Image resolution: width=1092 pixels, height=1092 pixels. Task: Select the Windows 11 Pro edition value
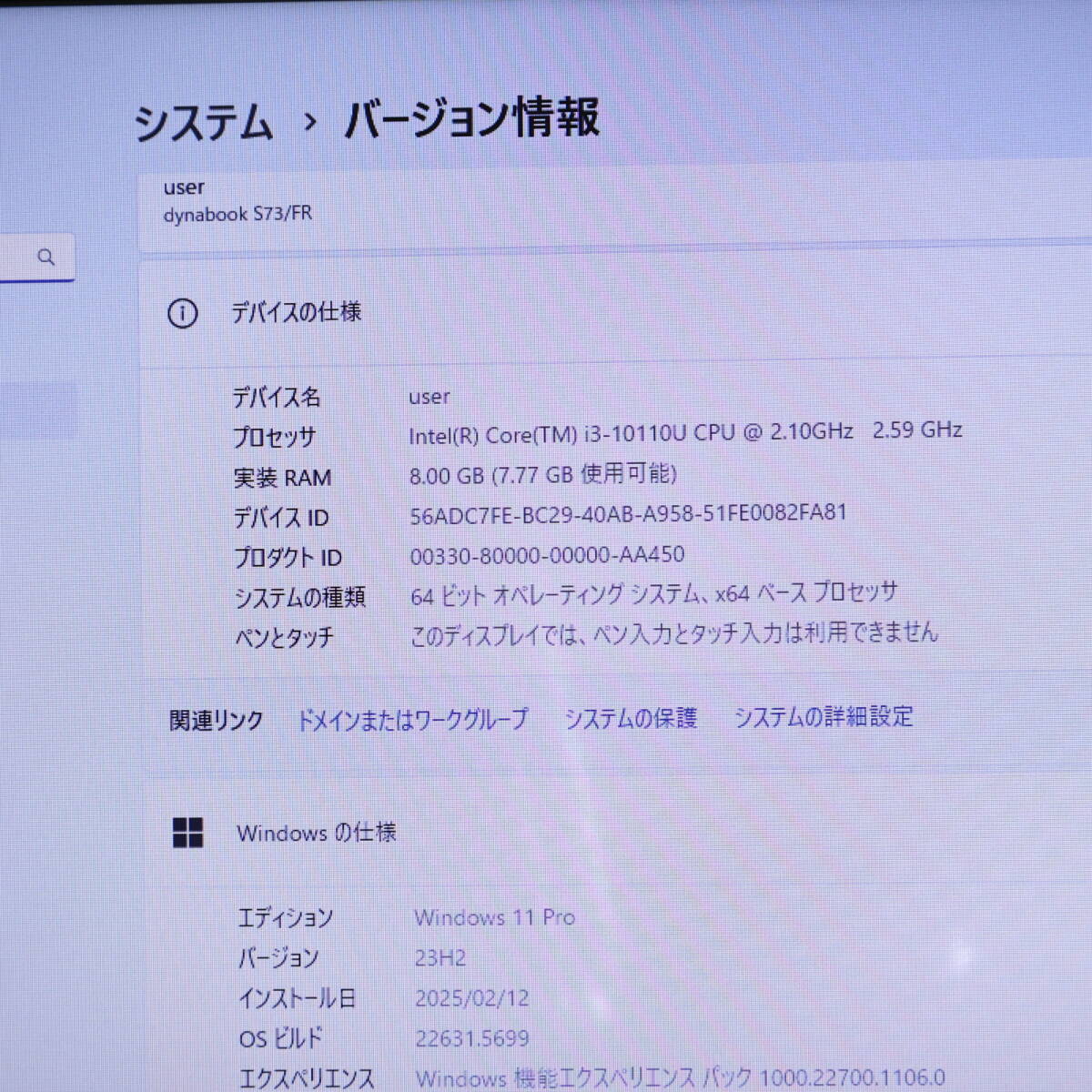click(x=495, y=917)
